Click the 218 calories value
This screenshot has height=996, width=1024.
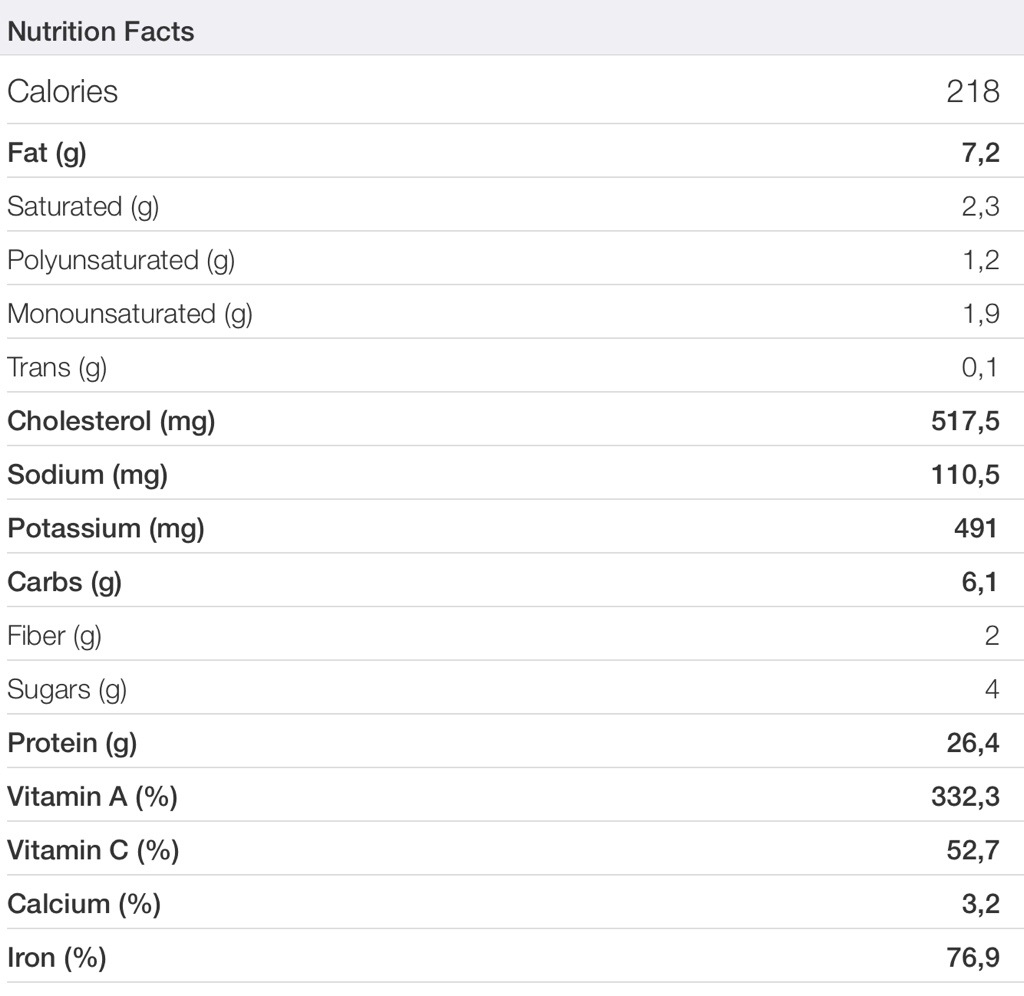[x=972, y=91]
